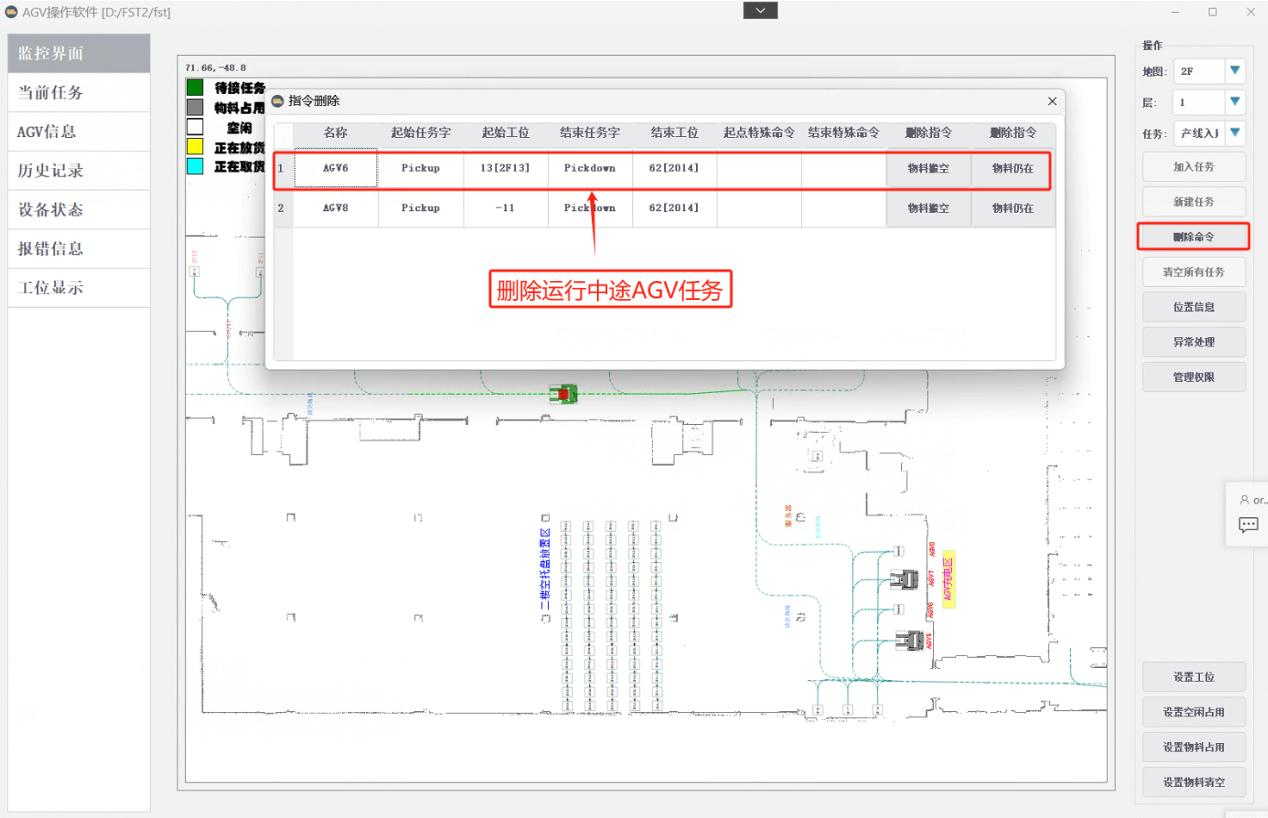Open the 任务 dropdown list
This screenshot has width=1268, height=818.
pyautogui.click(x=1210, y=133)
